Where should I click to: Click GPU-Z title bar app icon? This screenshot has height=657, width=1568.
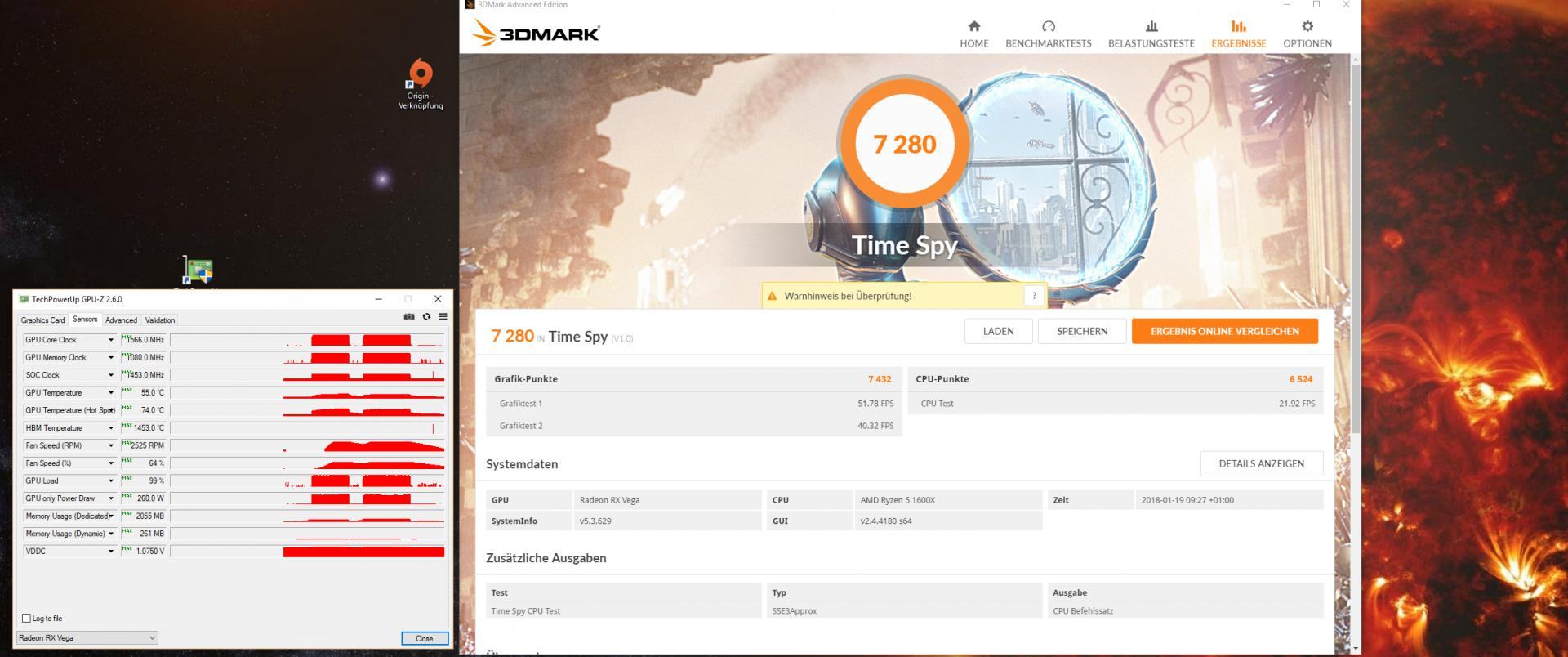tap(24, 299)
